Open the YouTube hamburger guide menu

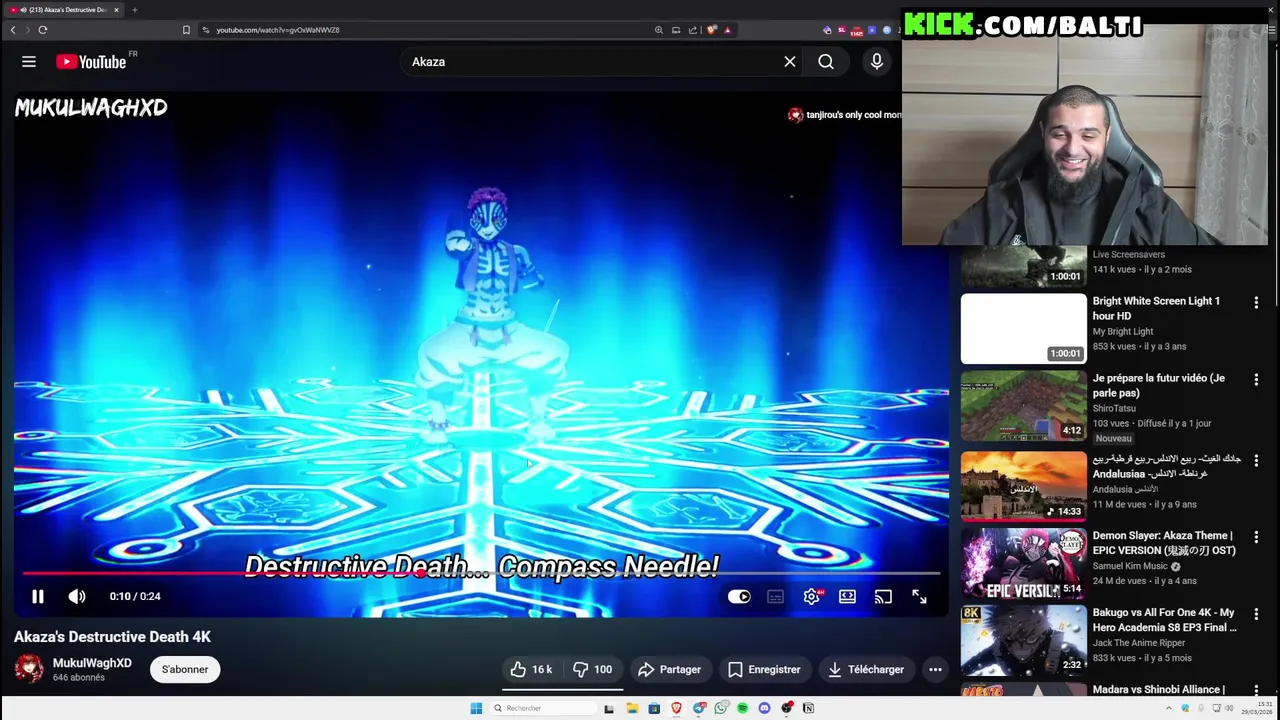pyautogui.click(x=29, y=62)
